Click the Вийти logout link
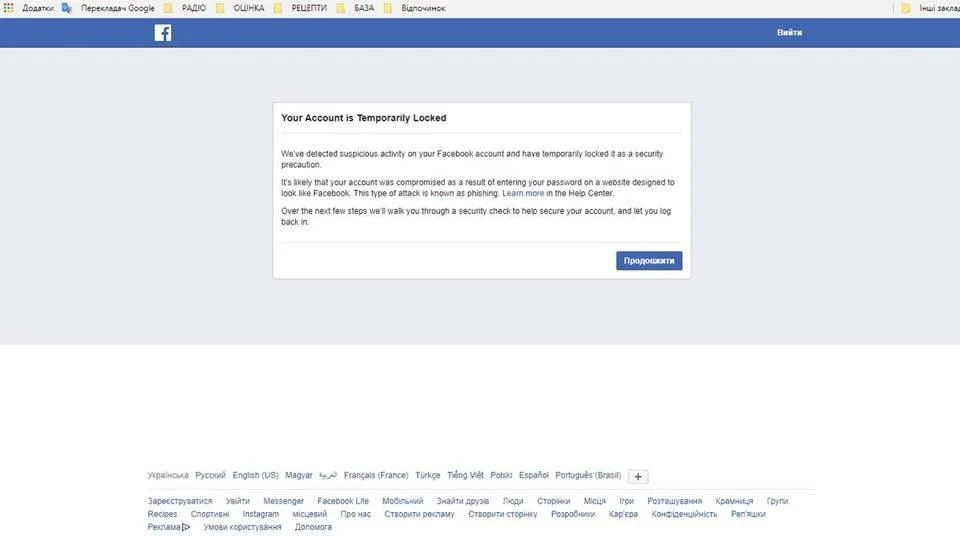 pyautogui.click(x=789, y=33)
